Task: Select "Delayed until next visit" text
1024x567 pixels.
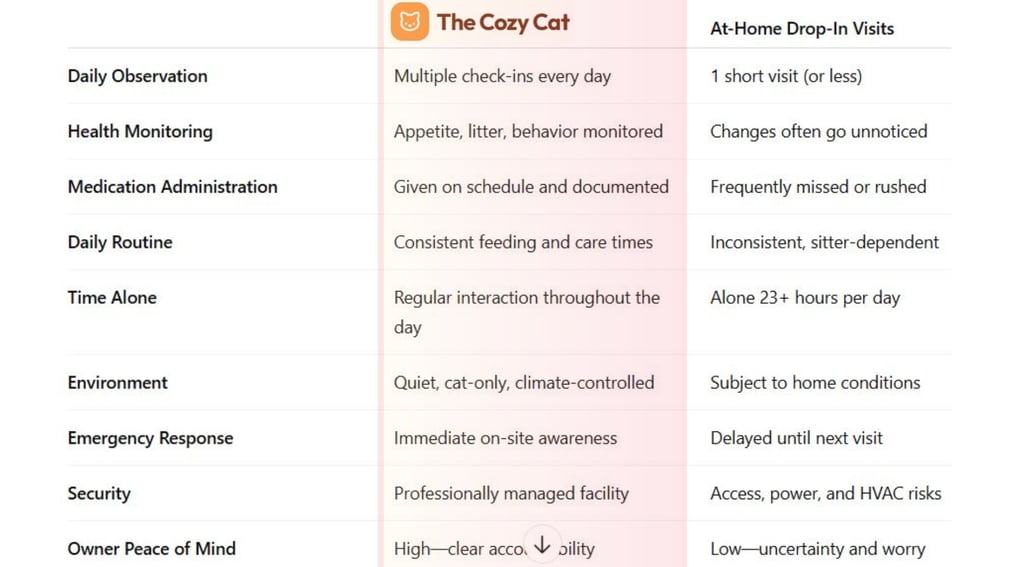Action: [x=797, y=438]
